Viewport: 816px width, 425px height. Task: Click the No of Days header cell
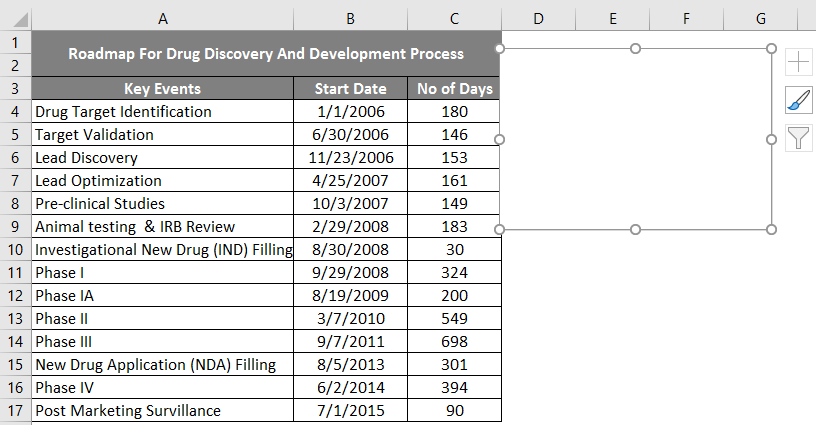[x=454, y=89]
